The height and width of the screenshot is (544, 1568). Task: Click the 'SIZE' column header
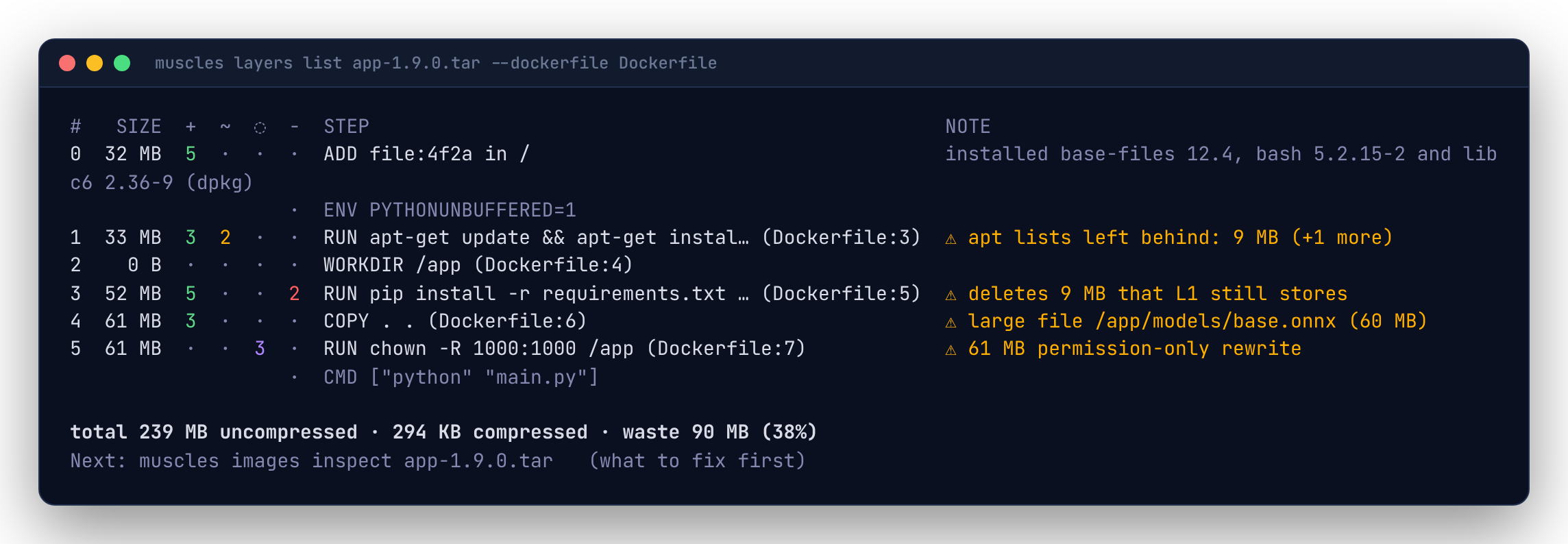point(139,127)
